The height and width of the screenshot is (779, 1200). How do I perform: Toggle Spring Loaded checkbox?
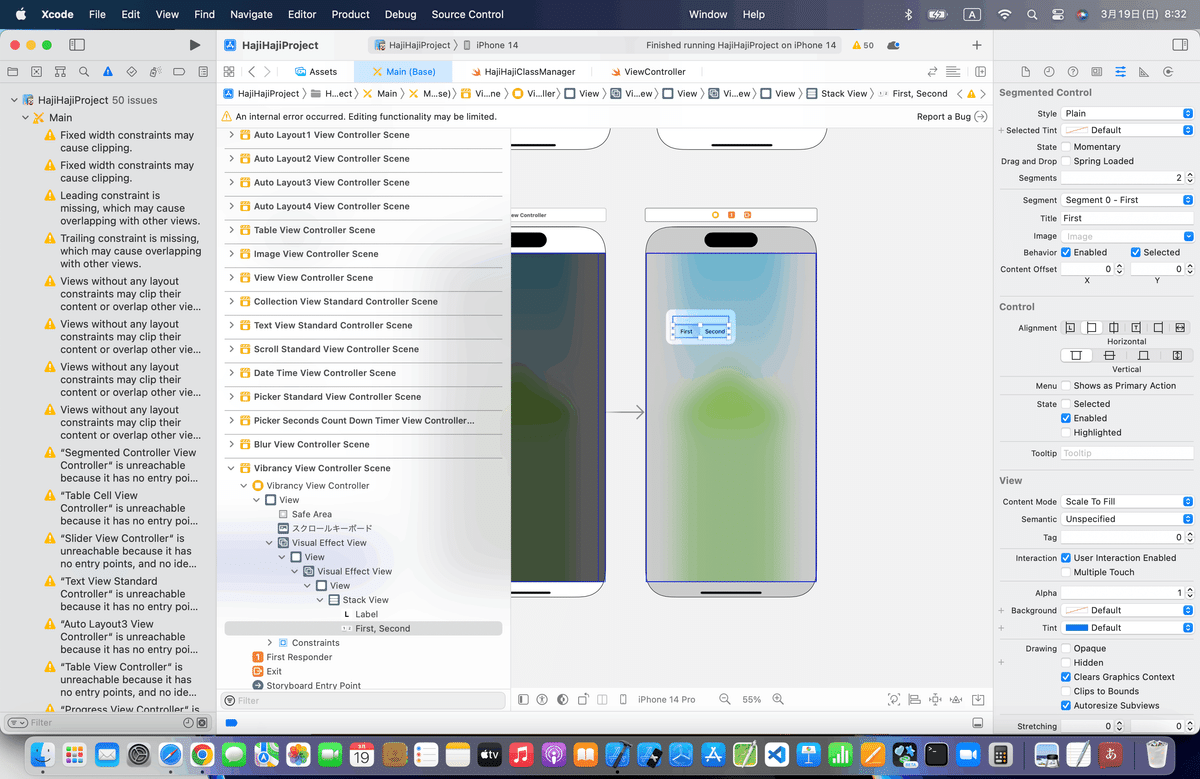tap(1066, 161)
